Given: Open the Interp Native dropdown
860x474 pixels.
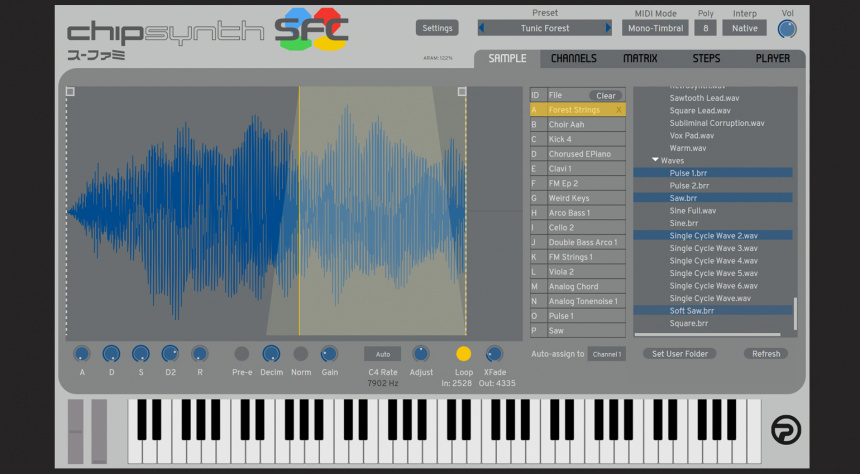Looking at the screenshot, I should pyautogui.click(x=744, y=28).
